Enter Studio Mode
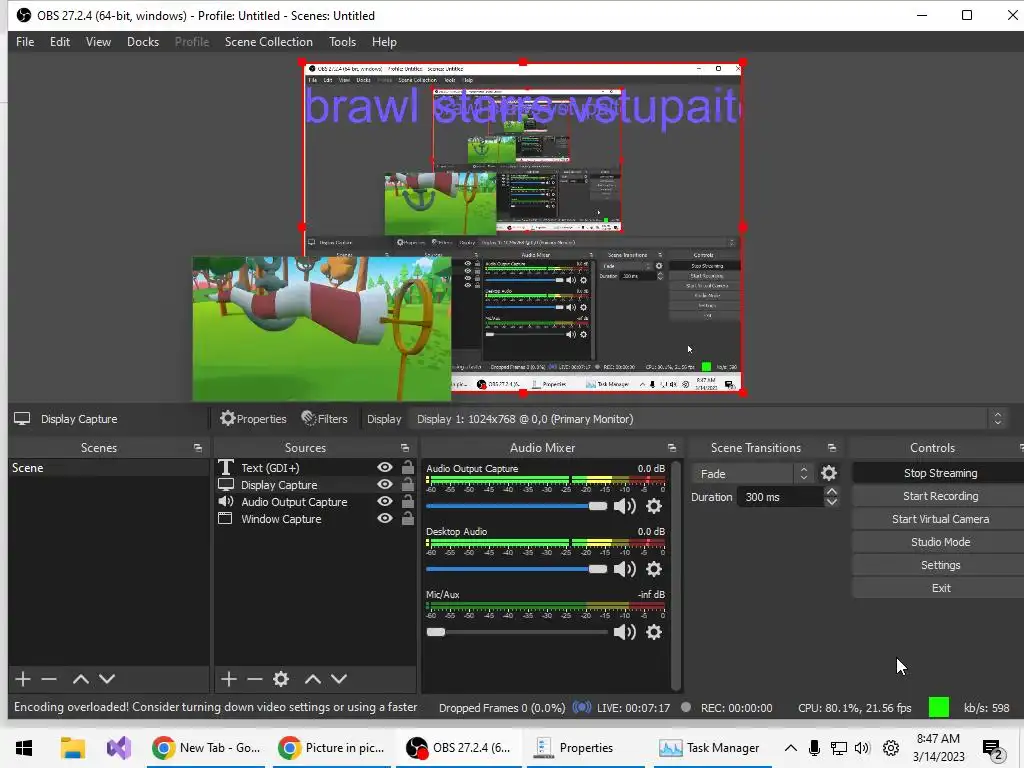 pos(940,541)
